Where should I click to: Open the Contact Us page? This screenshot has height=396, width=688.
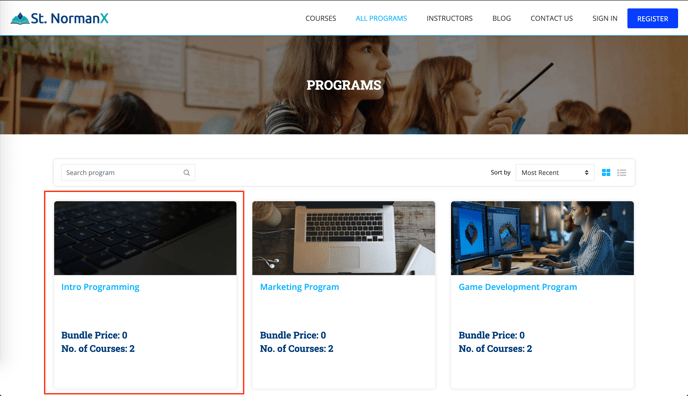coord(552,18)
